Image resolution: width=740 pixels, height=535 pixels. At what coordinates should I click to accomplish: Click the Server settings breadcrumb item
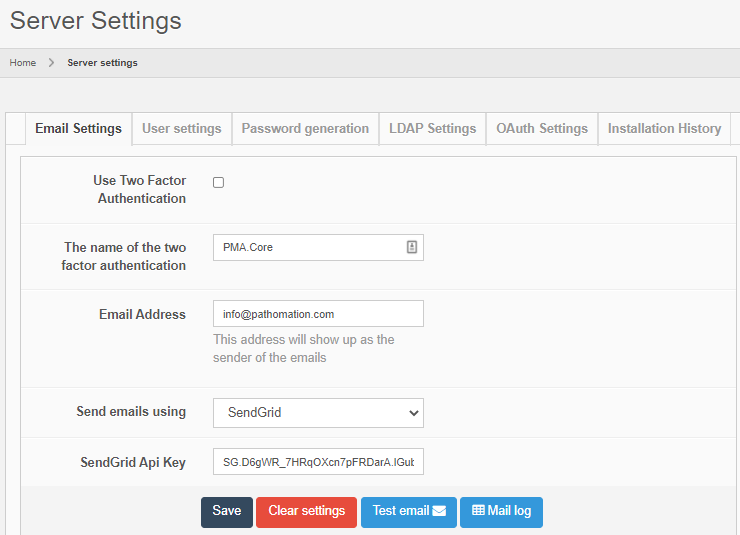(x=102, y=63)
